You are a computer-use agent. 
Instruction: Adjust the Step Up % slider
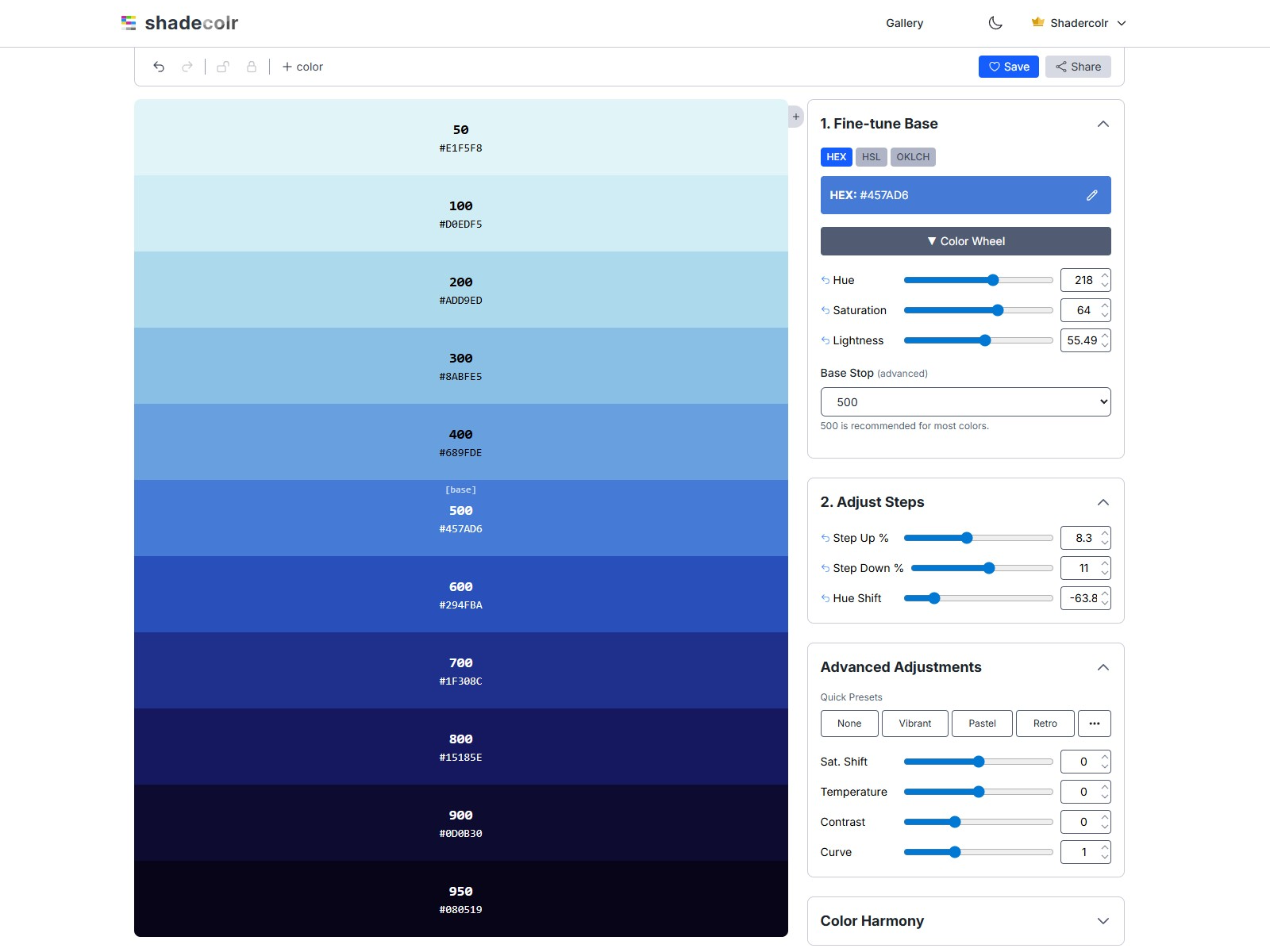pyautogui.click(x=979, y=538)
